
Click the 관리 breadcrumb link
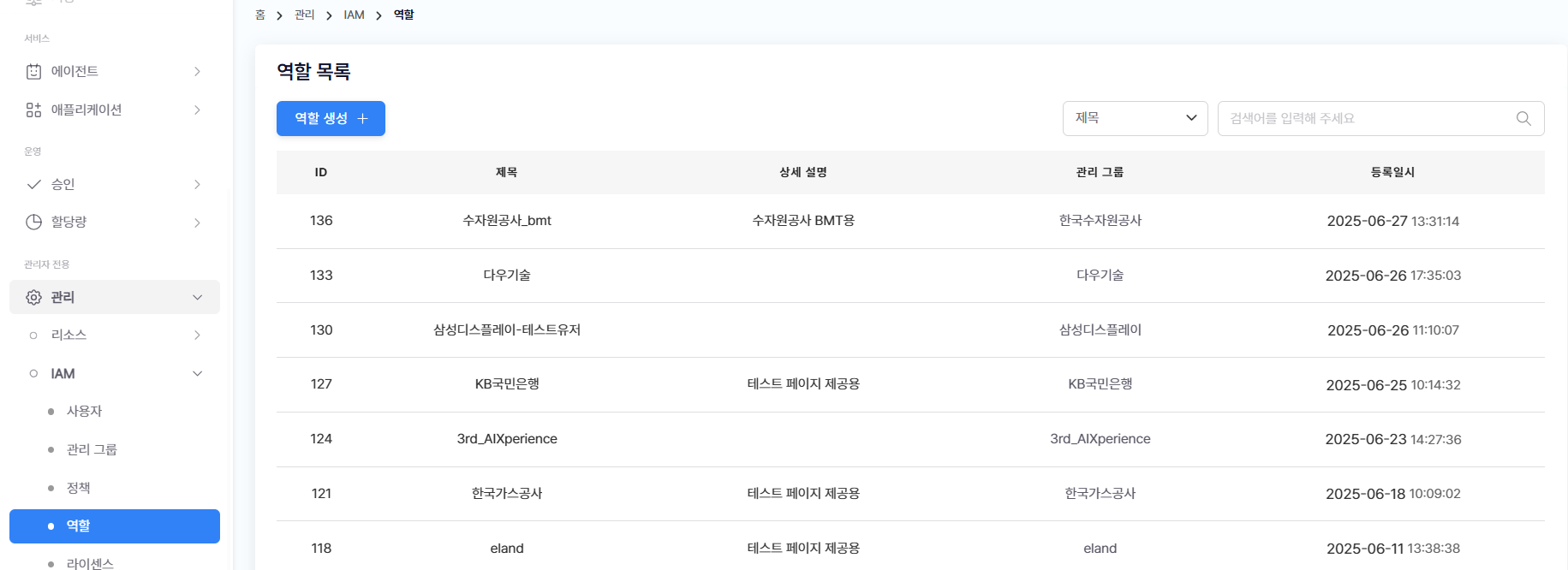click(x=304, y=15)
